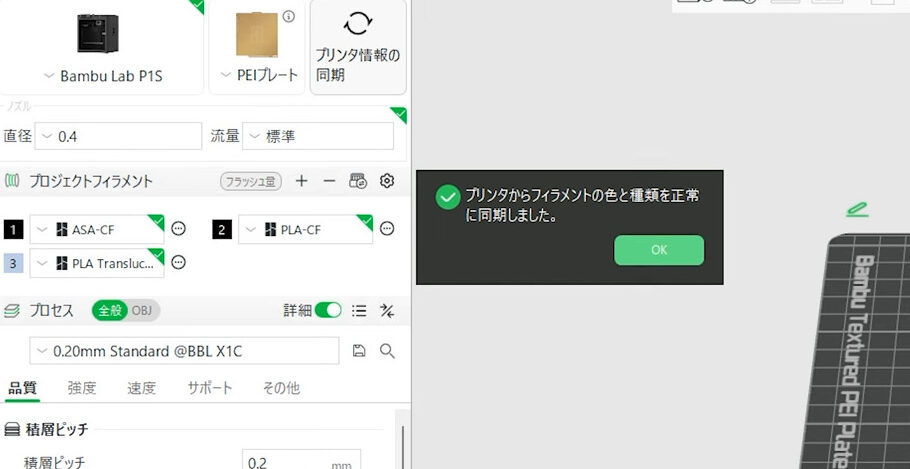This screenshot has height=469, width=910.
Task: Click the P1S printer thumbnail image
Action: [x=98, y=33]
